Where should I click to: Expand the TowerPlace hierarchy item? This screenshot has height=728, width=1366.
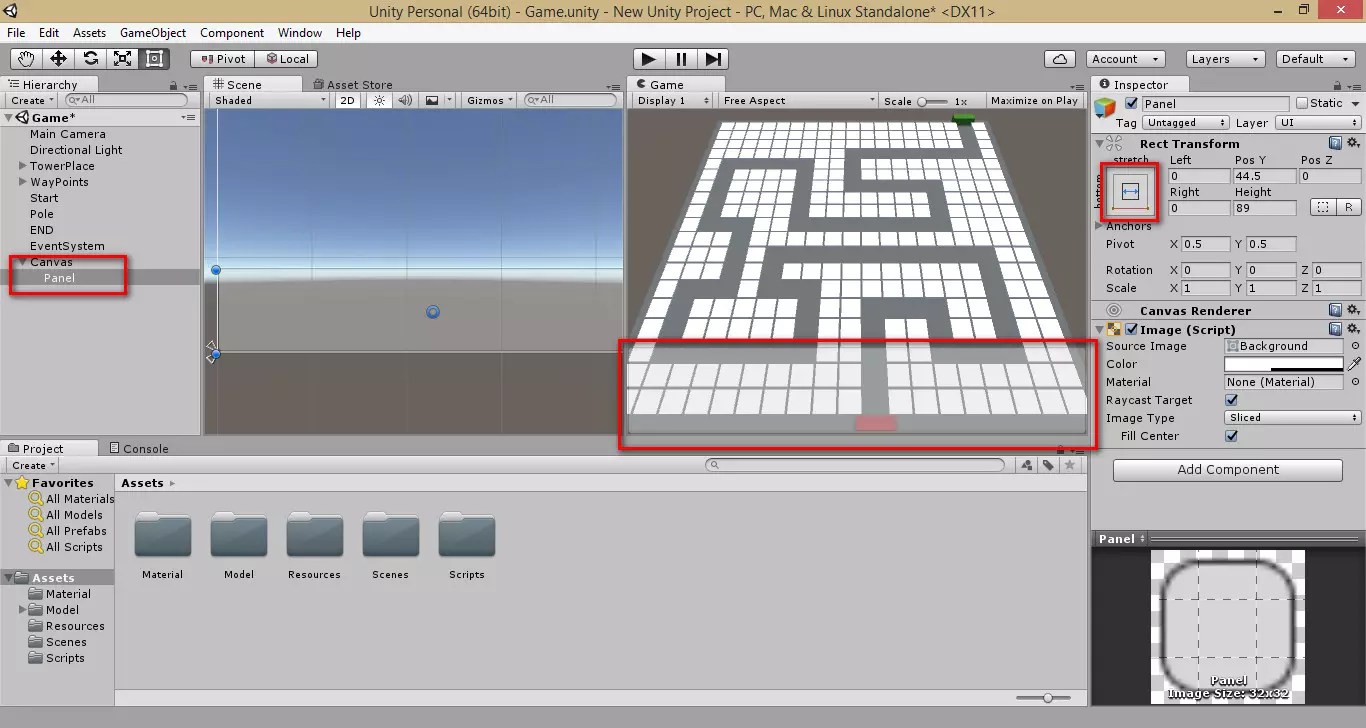tap(22, 166)
